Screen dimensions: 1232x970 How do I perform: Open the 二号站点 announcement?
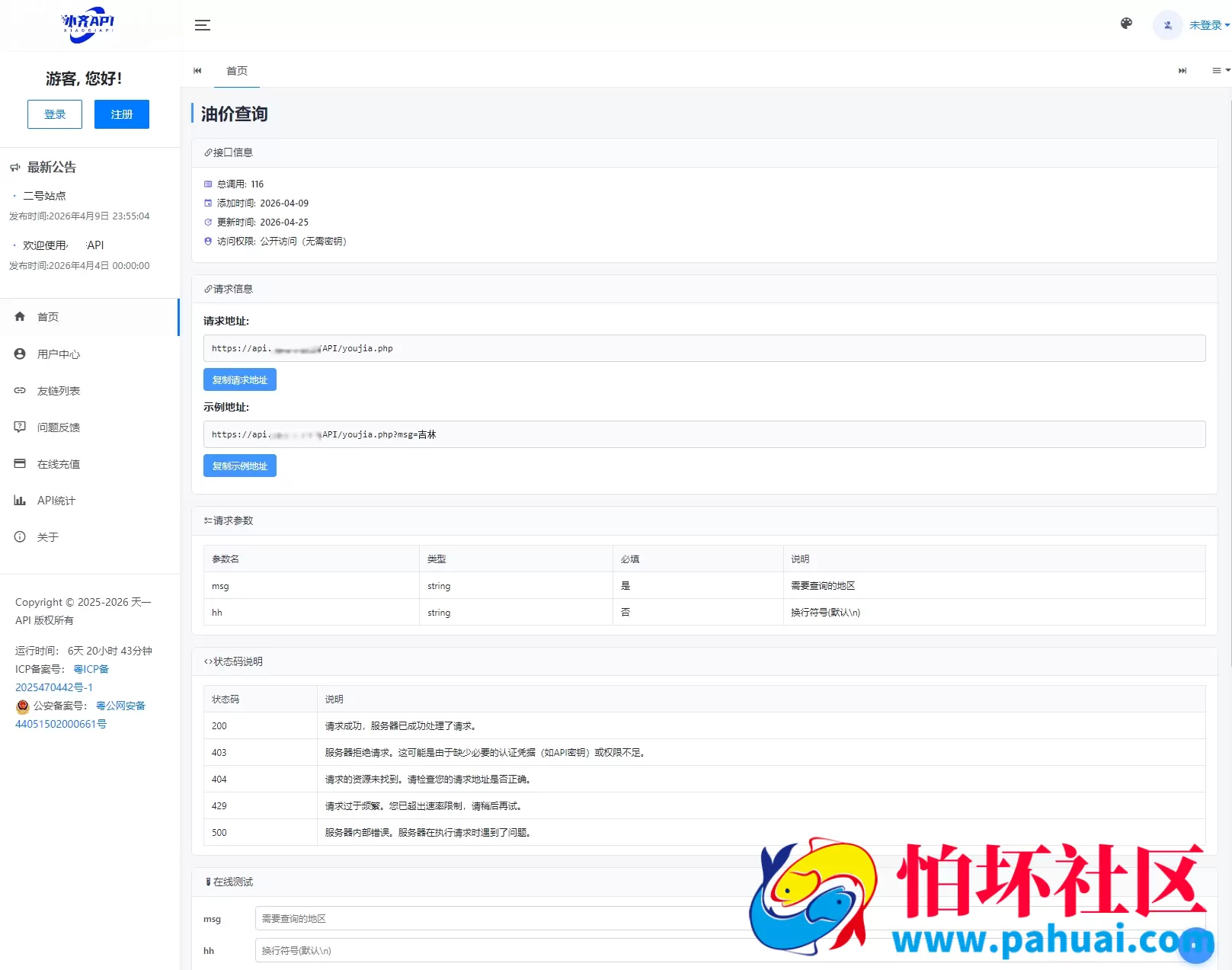click(x=46, y=195)
